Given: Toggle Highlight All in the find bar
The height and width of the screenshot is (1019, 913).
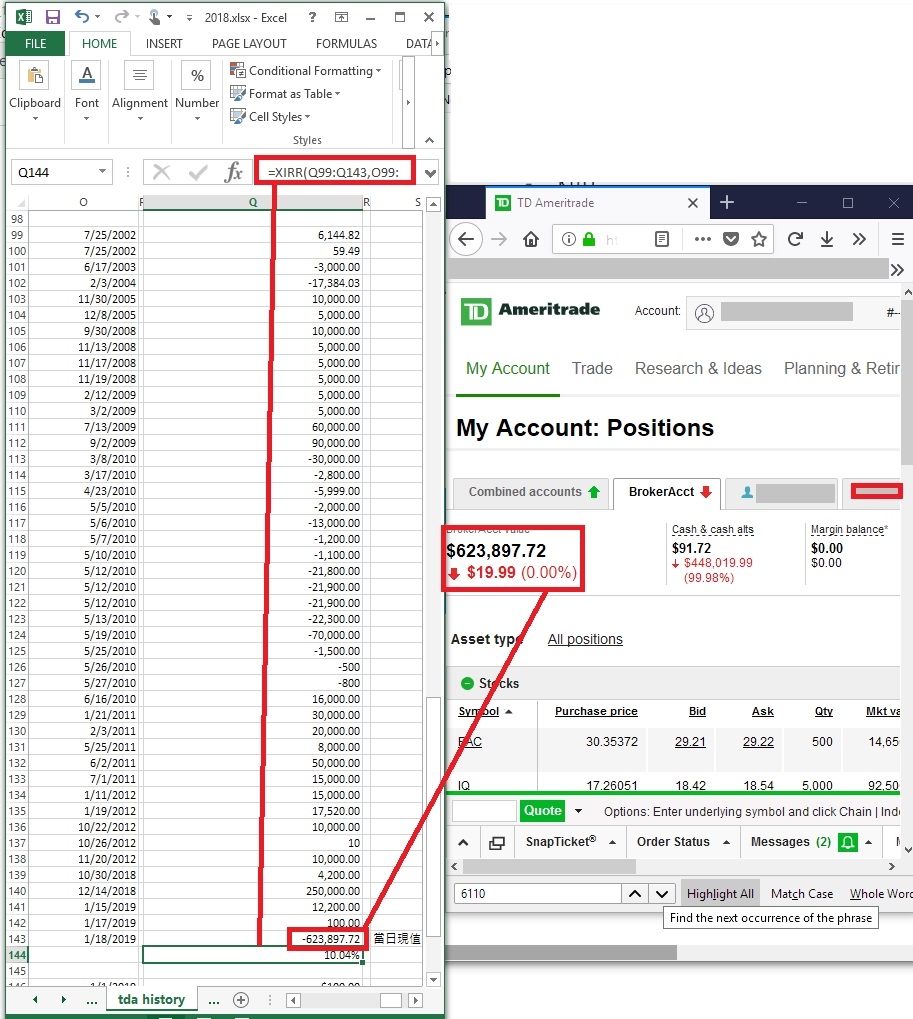Looking at the screenshot, I should click(720, 894).
